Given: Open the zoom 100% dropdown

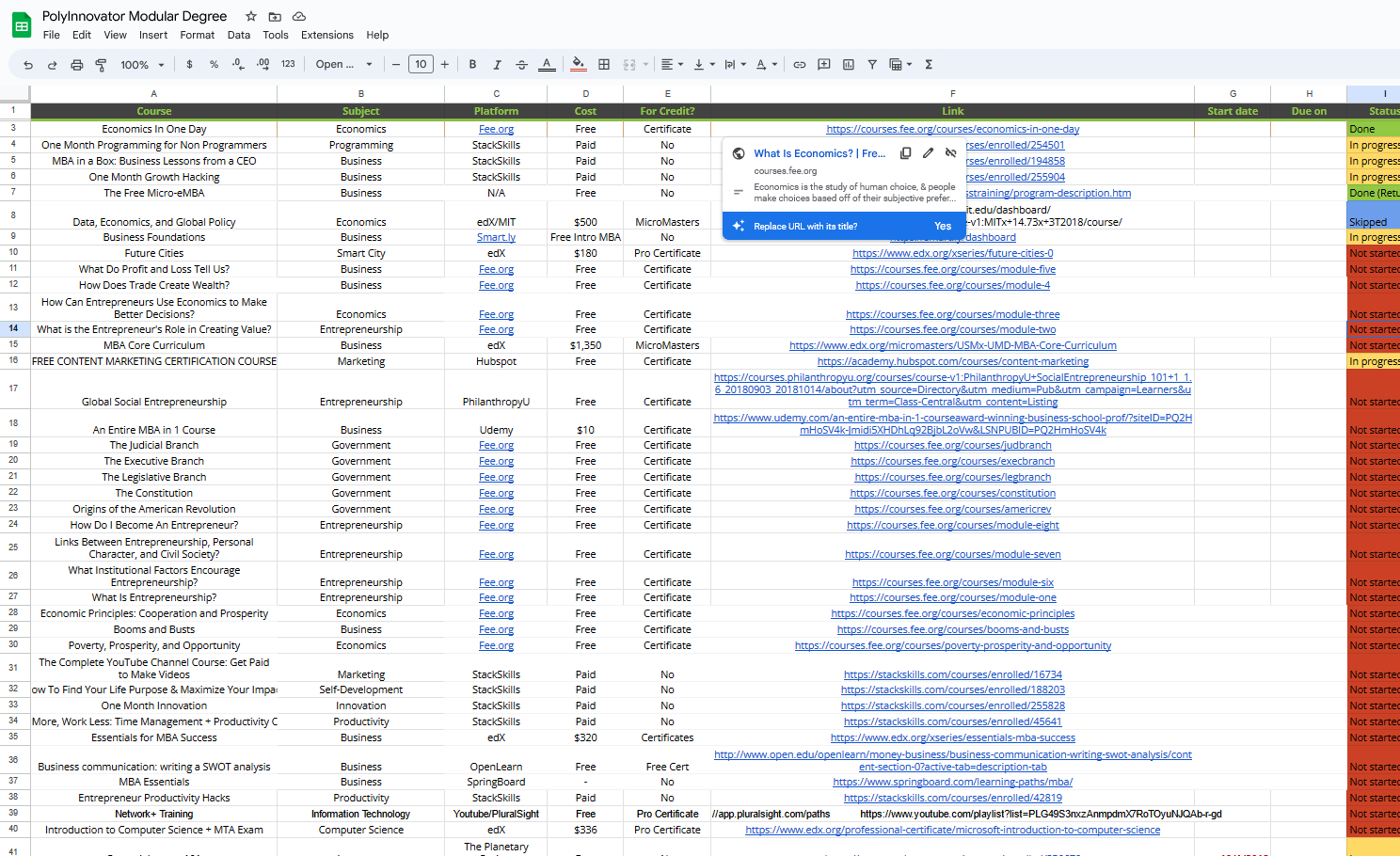Looking at the screenshot, I should click(x=142, y=65).
